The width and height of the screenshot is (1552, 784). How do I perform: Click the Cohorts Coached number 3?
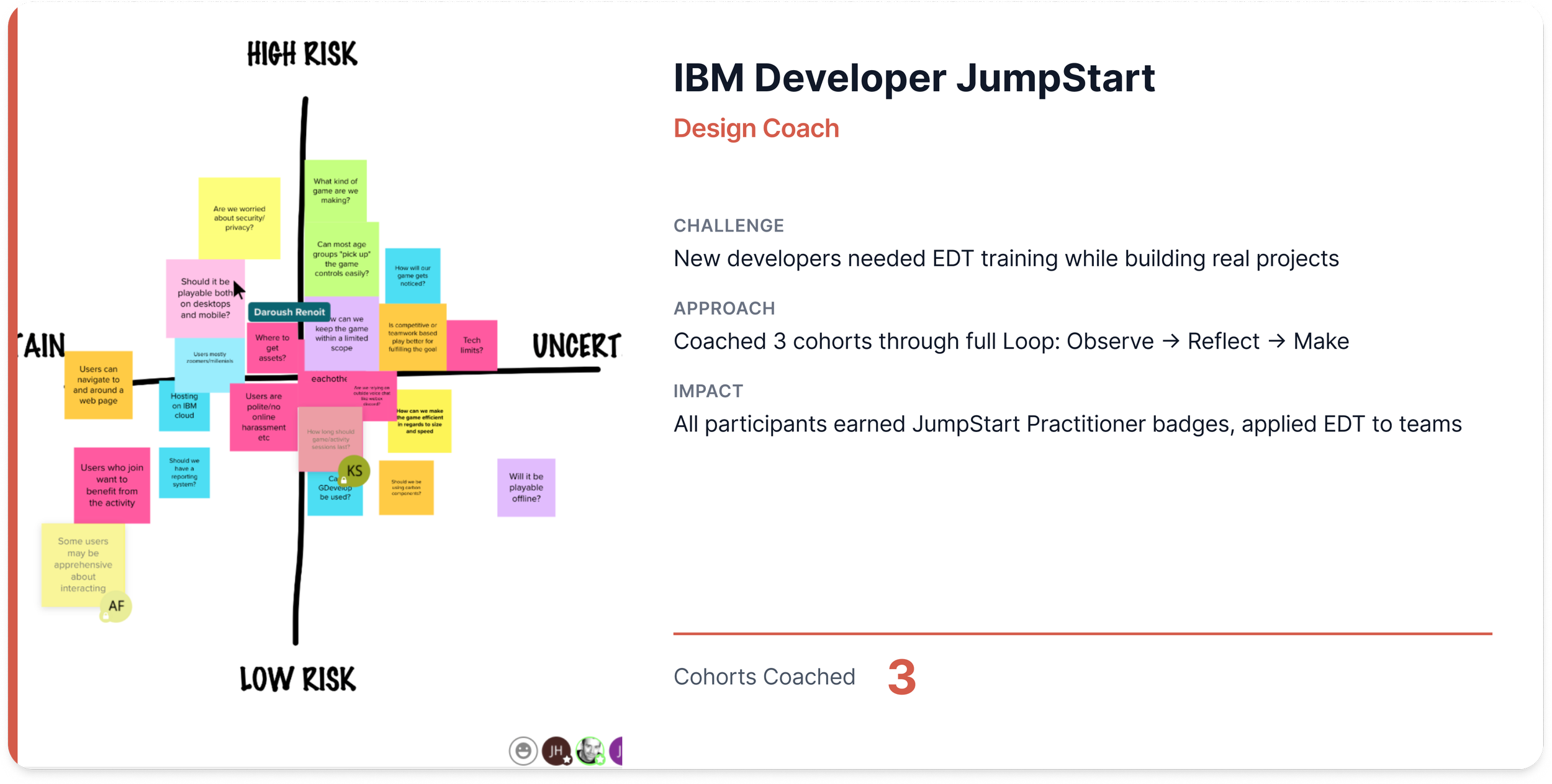point(901,677)
